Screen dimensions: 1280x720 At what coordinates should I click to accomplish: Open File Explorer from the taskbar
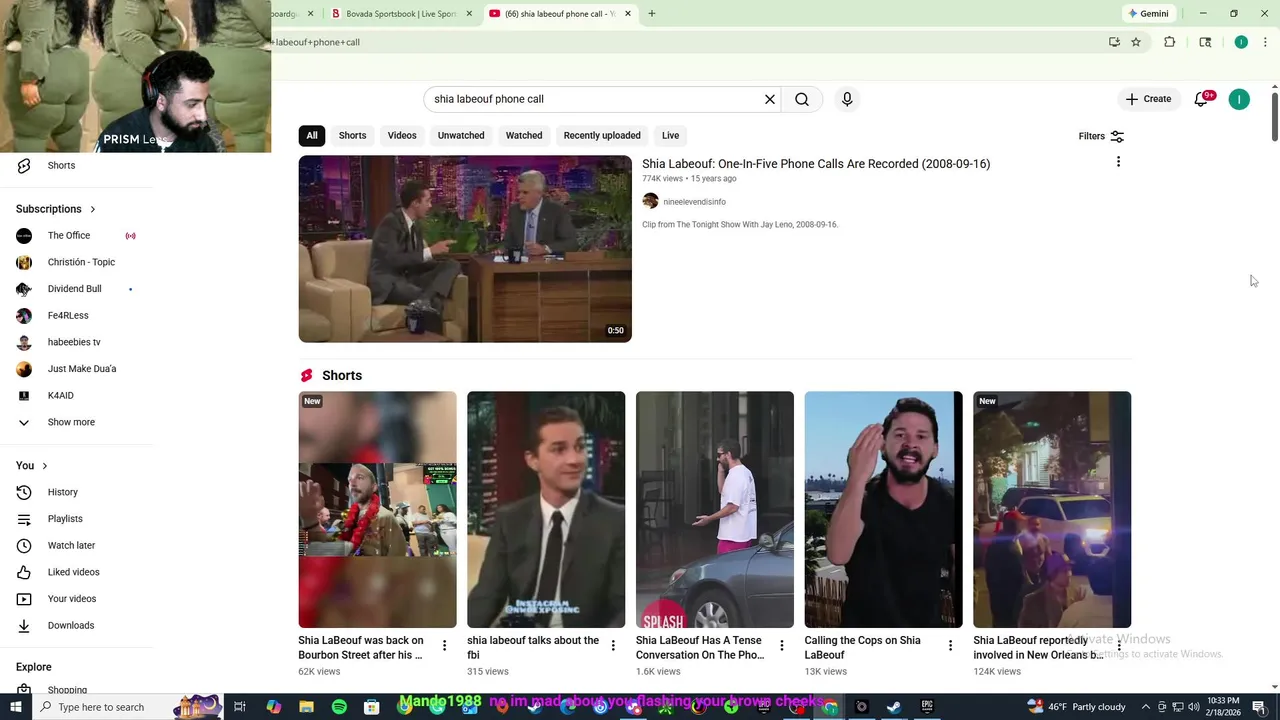tap(306, 707)
